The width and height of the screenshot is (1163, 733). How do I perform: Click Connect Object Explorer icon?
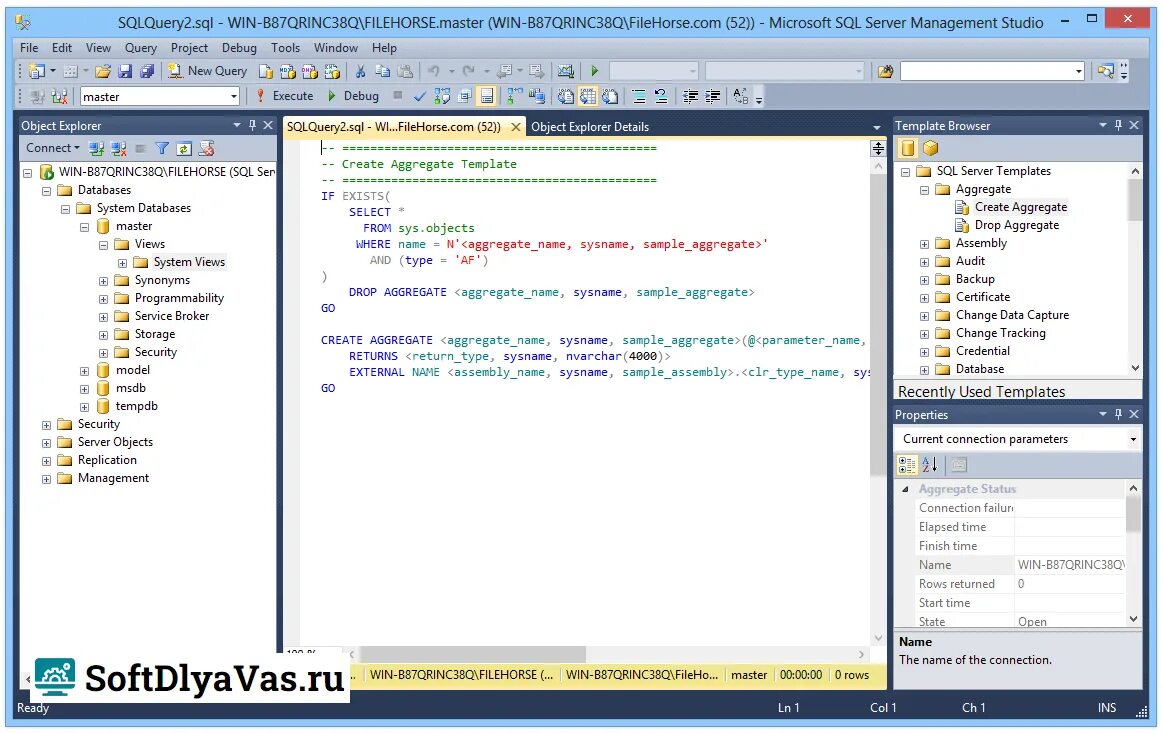[96, 148]
